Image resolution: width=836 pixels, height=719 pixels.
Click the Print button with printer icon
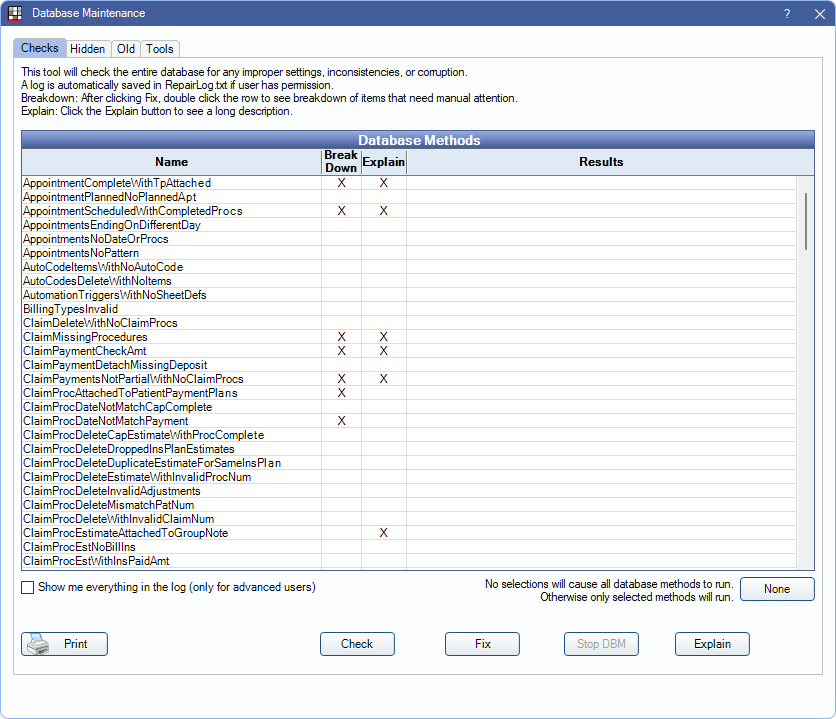[x=64, y=644]
